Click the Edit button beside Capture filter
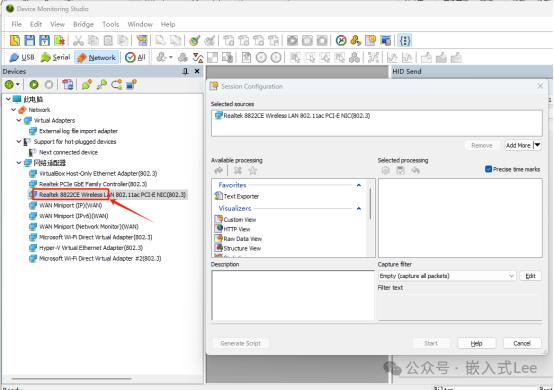Viewport: 554px width, 390px height. tap(530, 276)
